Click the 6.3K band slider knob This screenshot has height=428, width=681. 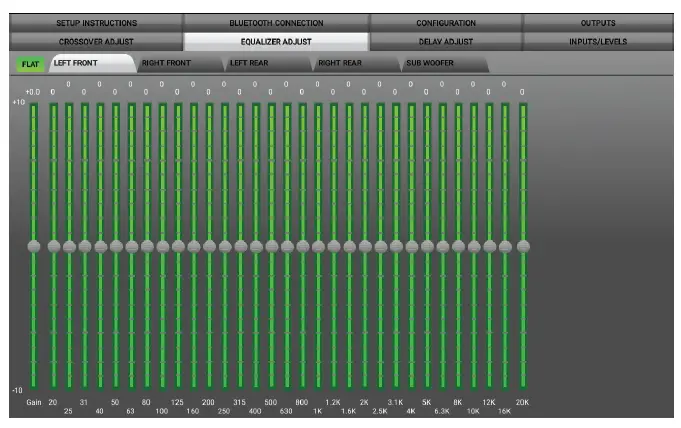[443, 246]
